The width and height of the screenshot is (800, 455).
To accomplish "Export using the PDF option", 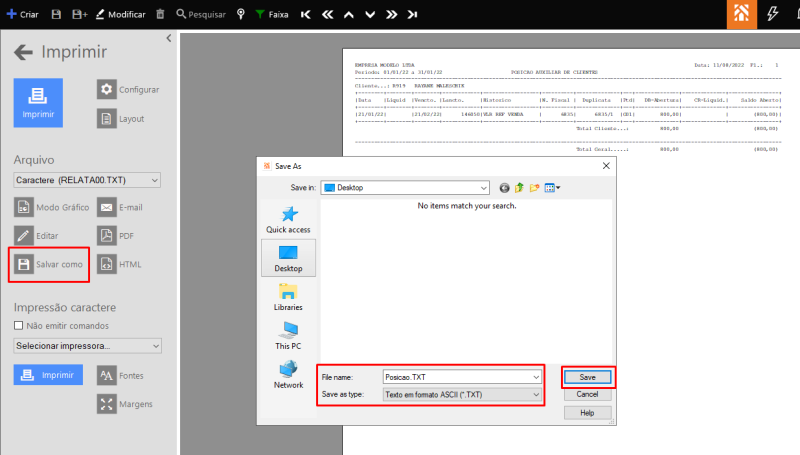I will click(116, 236).
